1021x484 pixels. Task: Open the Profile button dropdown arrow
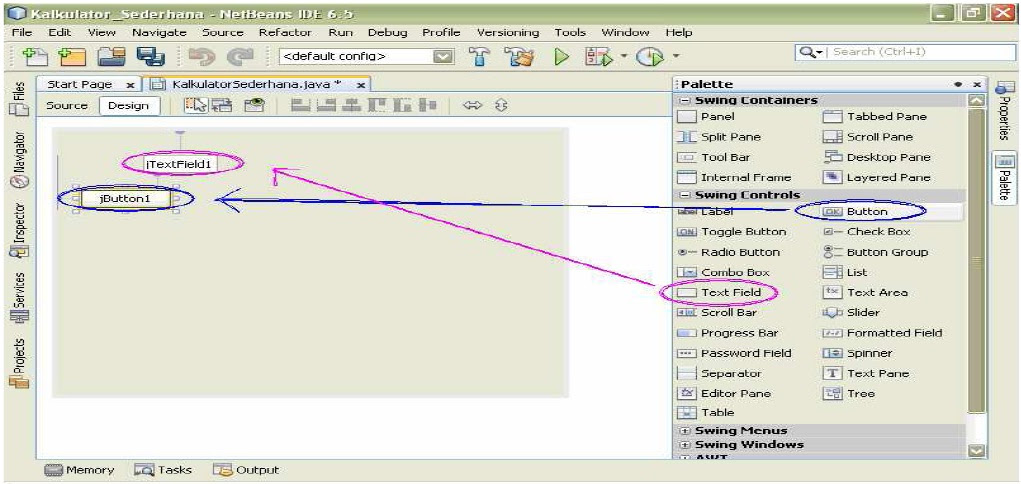point(675,56)
